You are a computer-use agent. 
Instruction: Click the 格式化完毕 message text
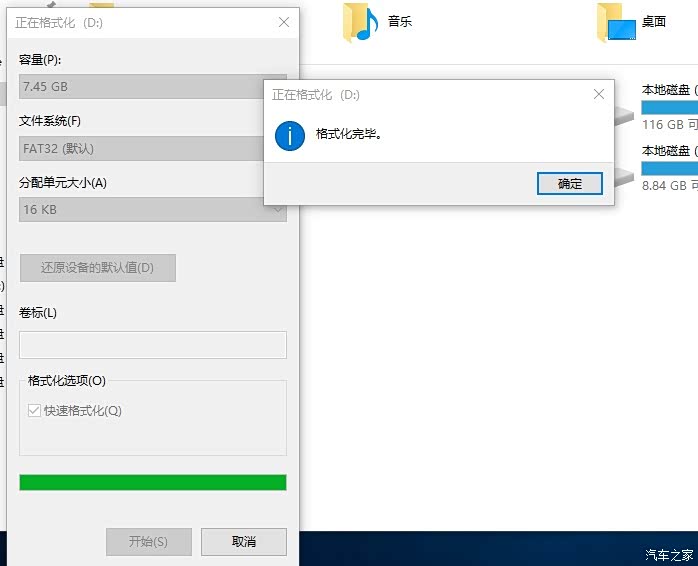click(x=349, y=134)
